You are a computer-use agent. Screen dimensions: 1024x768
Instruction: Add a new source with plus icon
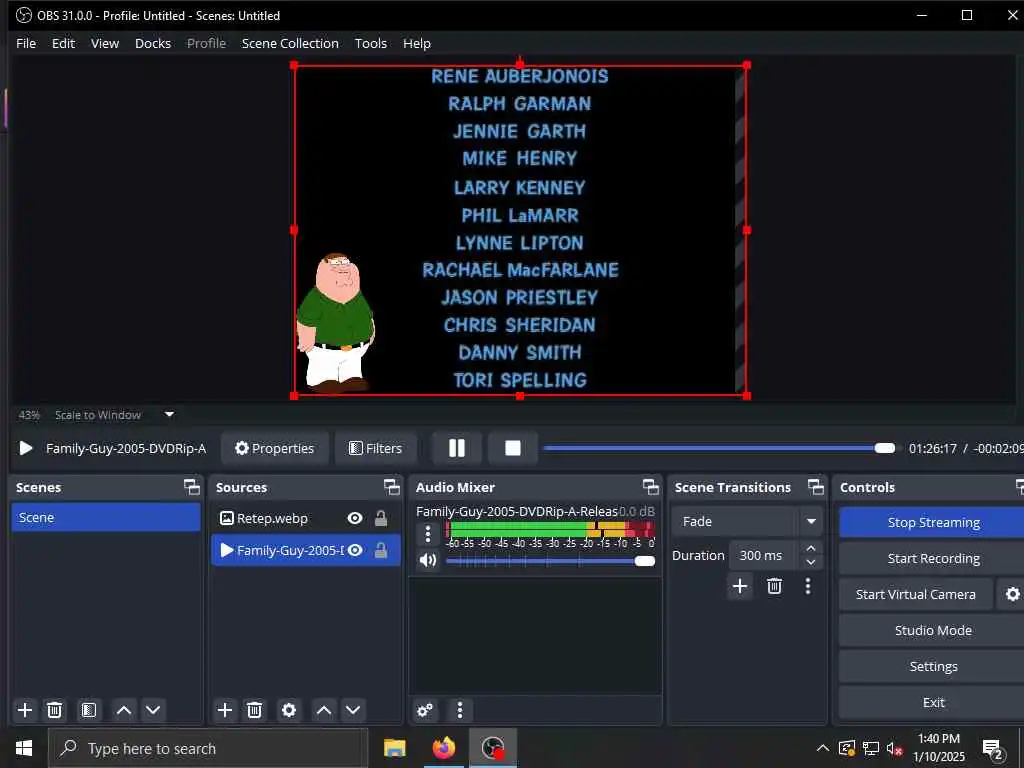(x=225, y=710)
